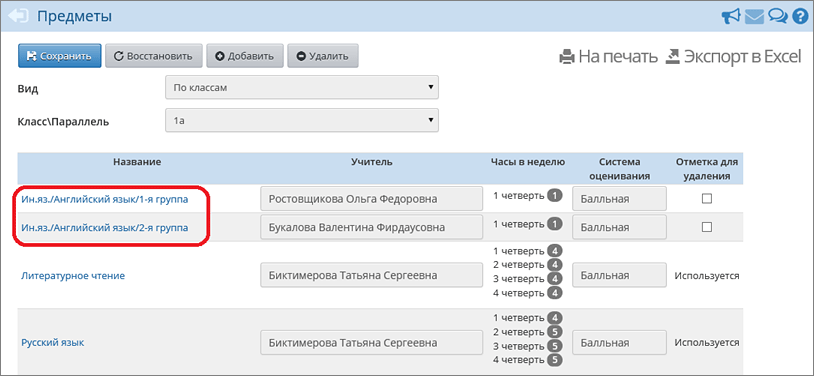Click the help question mark icon
Screen dimensions: 814x376
click(x=799, y=17)
